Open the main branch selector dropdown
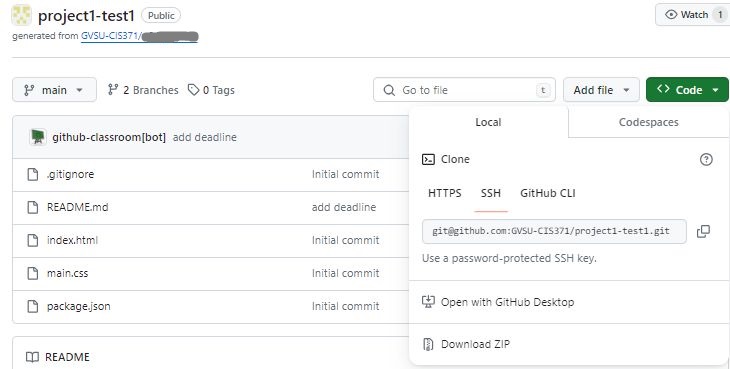This screenshot has width=730, height=369. click(x=54, y=90)
